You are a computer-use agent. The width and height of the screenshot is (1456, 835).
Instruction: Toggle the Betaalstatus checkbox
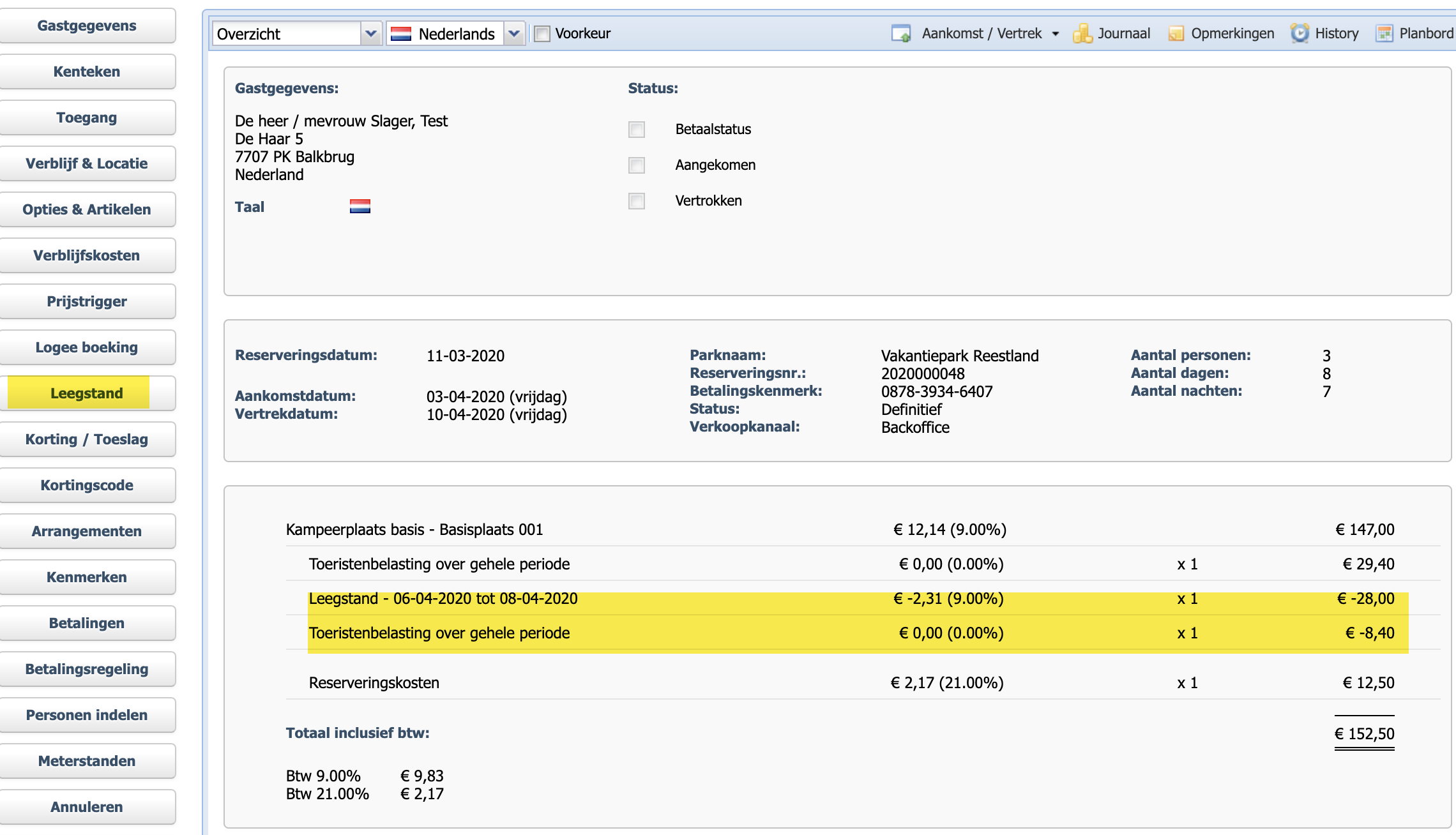(637, 130)
